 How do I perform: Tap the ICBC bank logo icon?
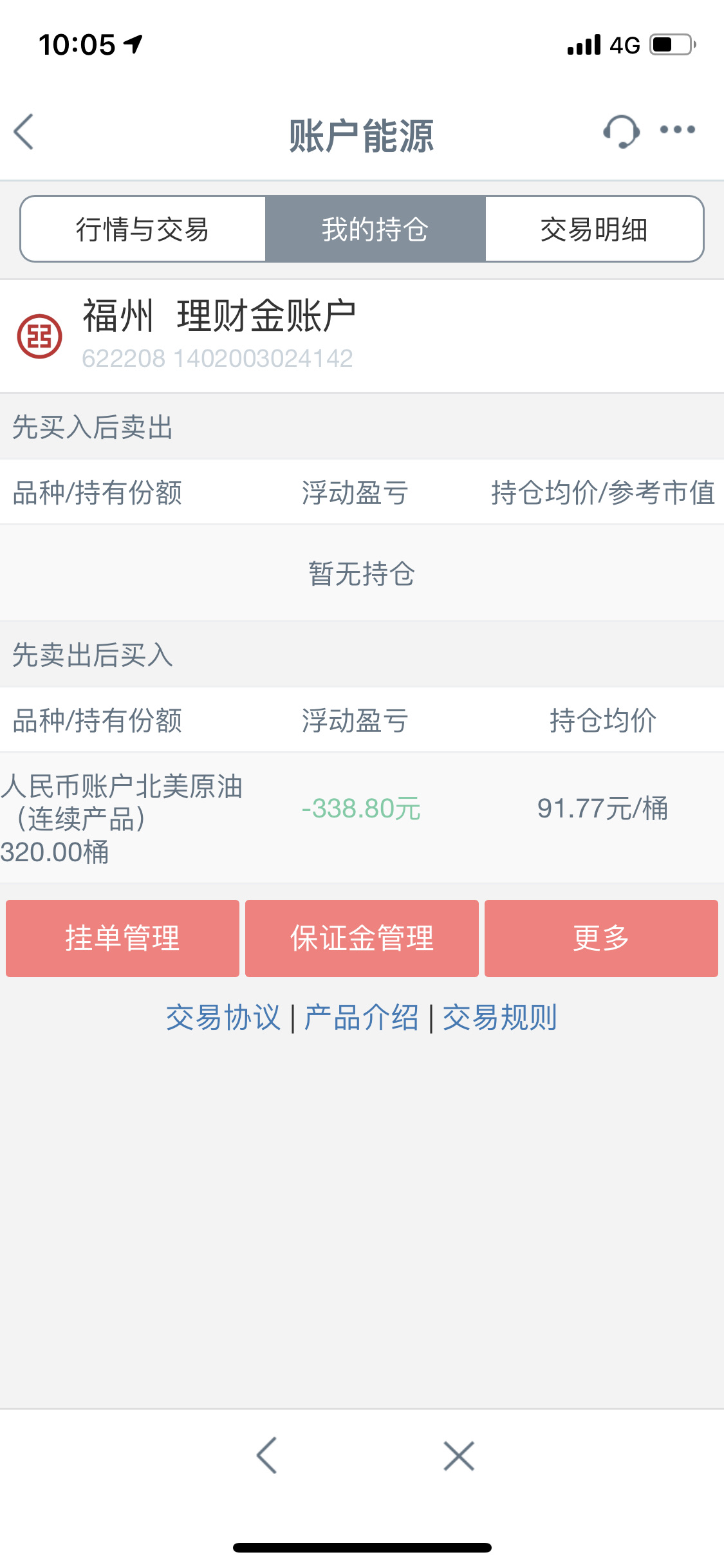(39, 336)
